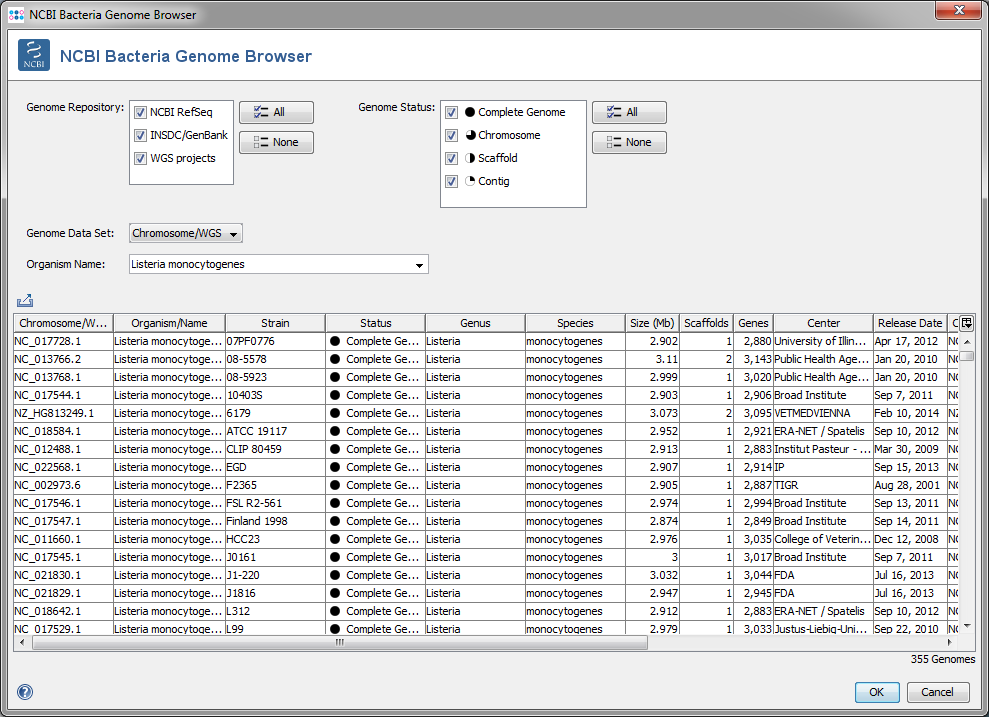Sort by Center column header
This screenshot has height=717, width=989.
tap(823, 323)
